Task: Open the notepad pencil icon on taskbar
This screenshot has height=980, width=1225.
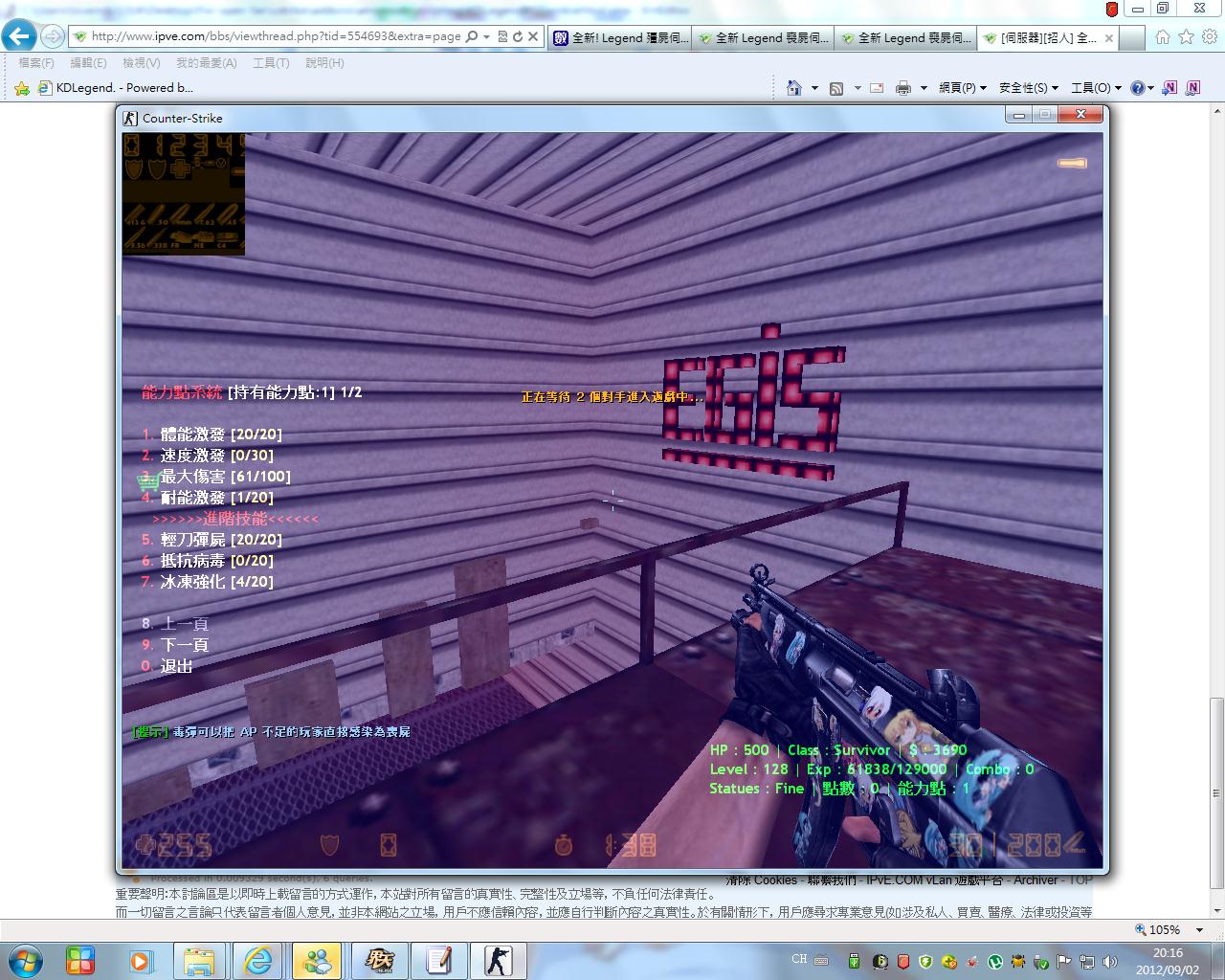Action: [x=438, y=960]
